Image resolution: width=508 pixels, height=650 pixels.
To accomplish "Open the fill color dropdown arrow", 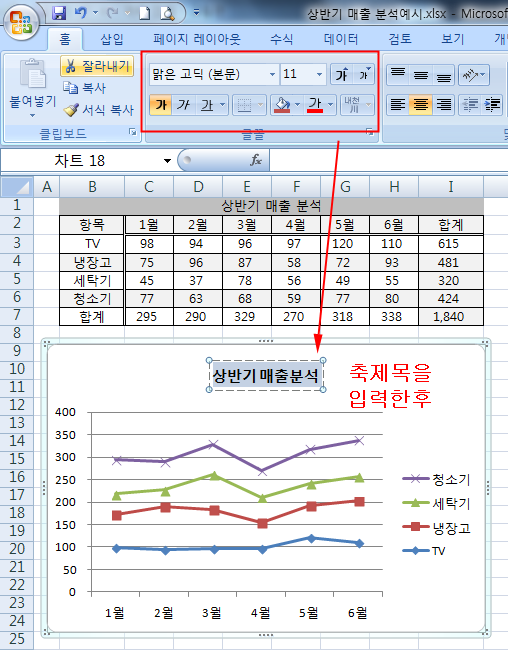I will coord(297,105).
